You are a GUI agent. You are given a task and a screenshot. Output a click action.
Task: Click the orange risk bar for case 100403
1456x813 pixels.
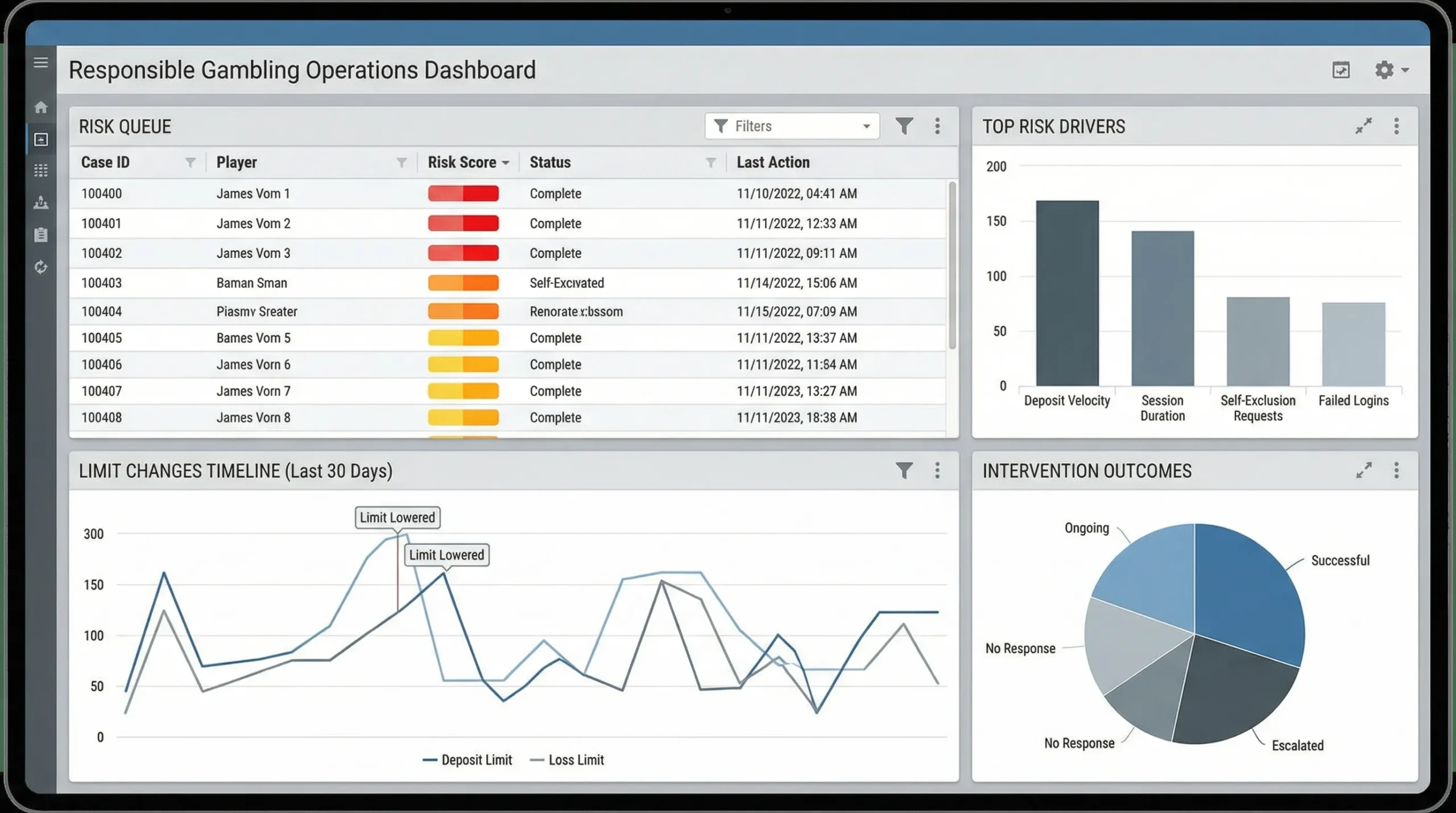tap(463, 283)
